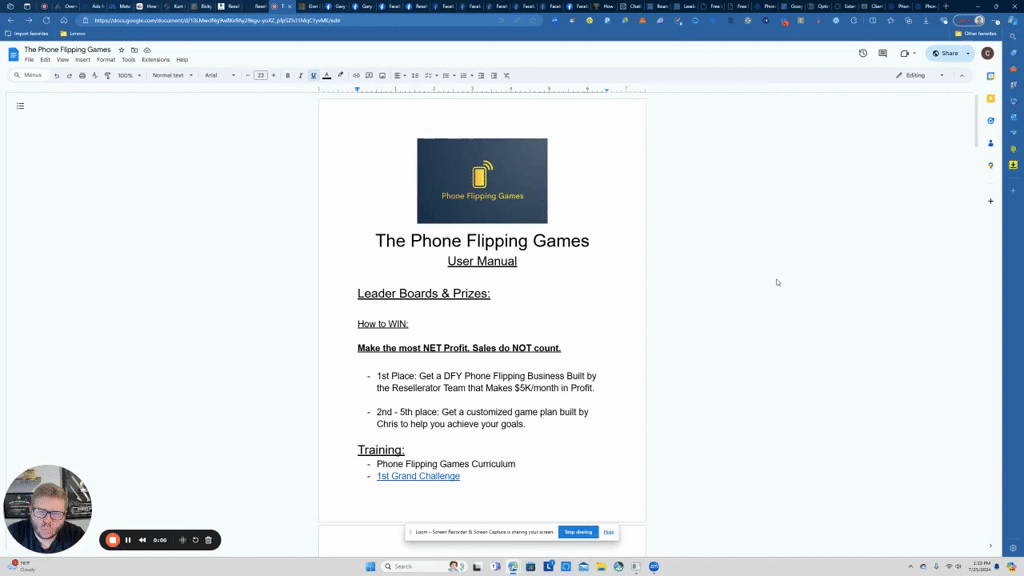This screenshot has width=1024, height=576.
Task: Open Google Maps side panel
Action: (x=991, y=166)
